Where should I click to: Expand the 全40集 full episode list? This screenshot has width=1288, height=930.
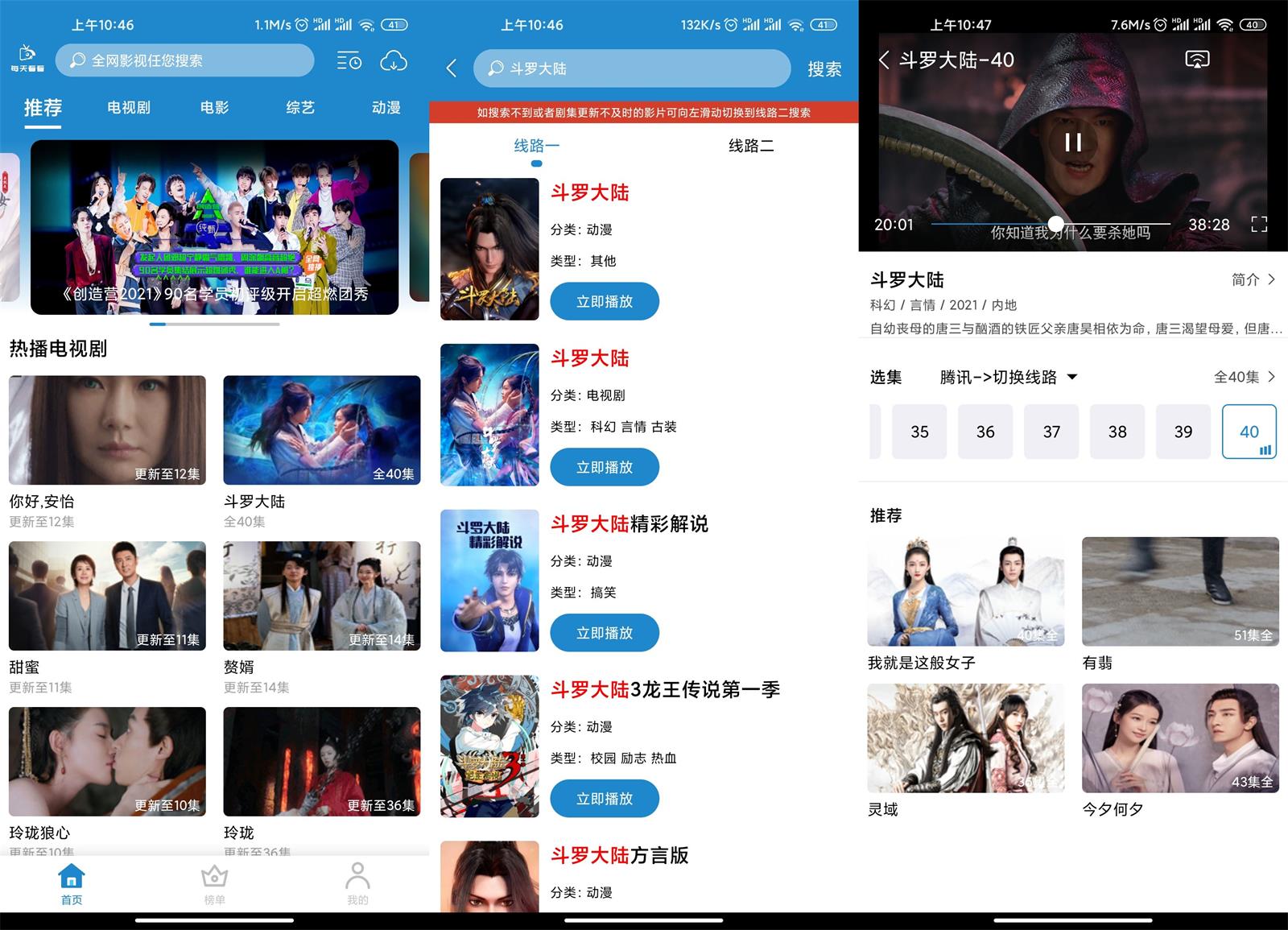[1245, 377]
